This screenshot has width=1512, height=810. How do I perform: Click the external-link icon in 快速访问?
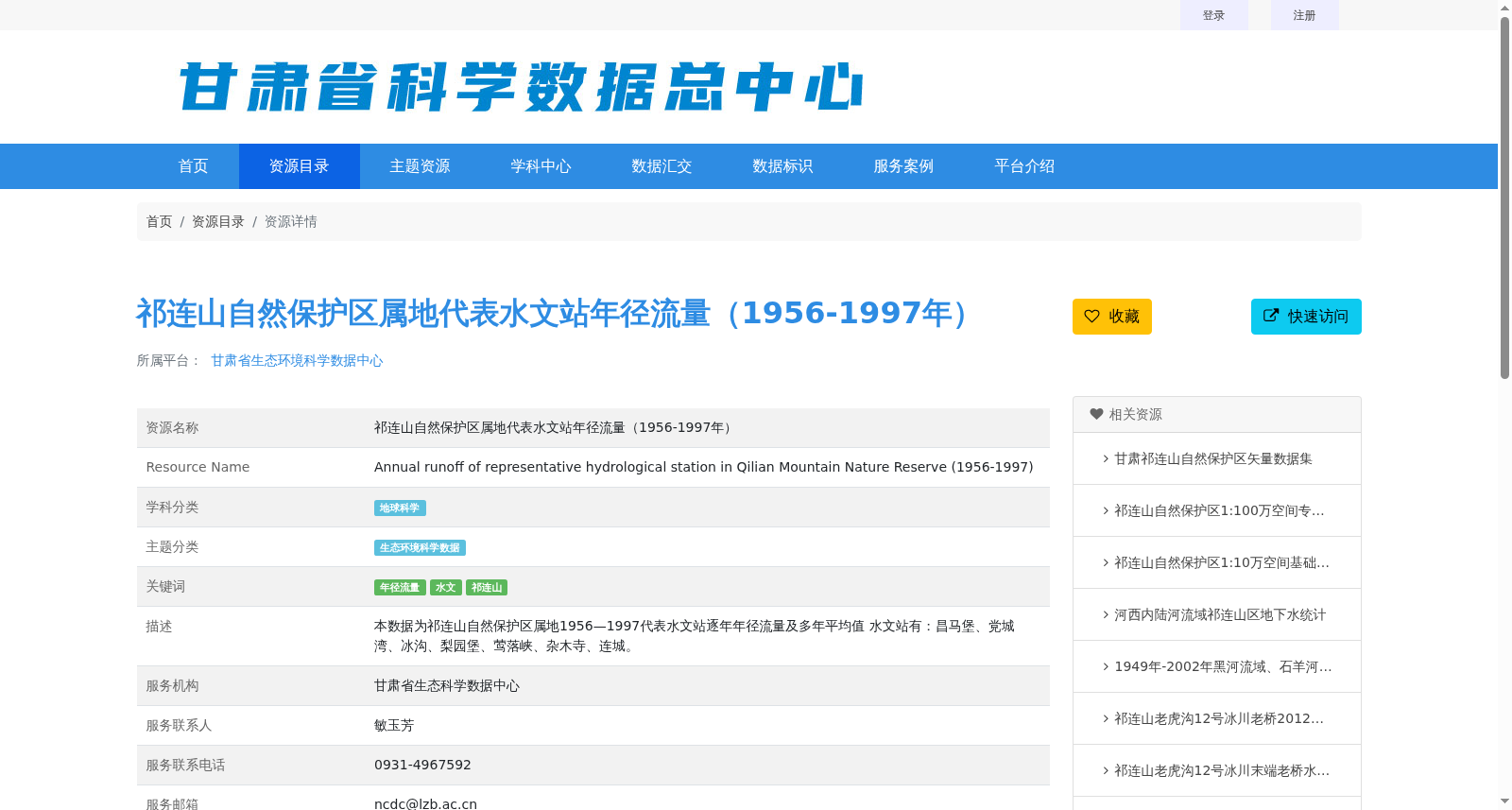click(1271, 316)
